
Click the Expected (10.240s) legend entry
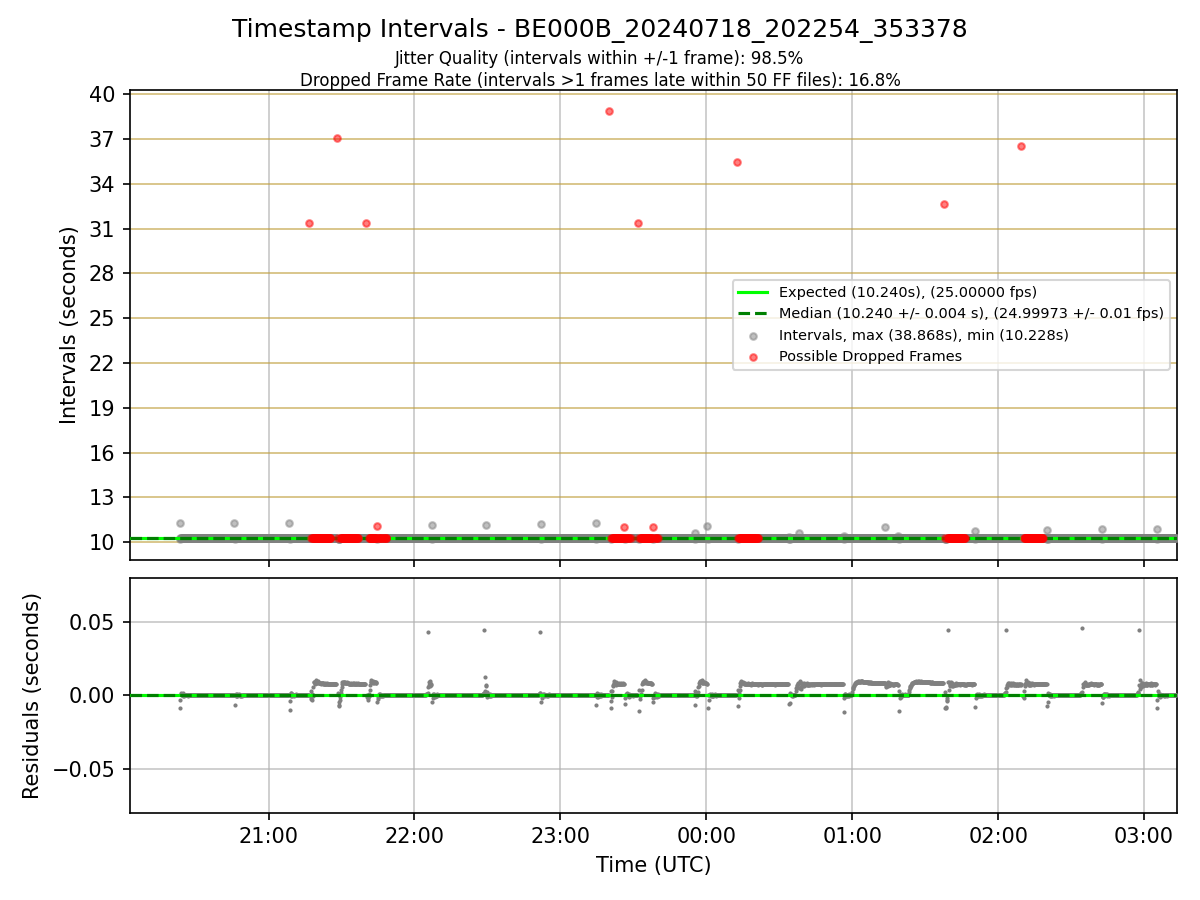(908, 292)
